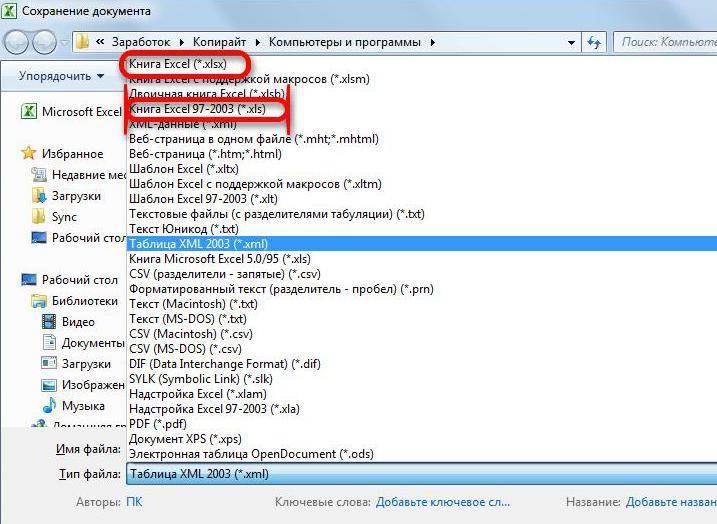Open the Тип файла combo box
The width and height of the screenshot is (717, 524).
pos(421,474)
